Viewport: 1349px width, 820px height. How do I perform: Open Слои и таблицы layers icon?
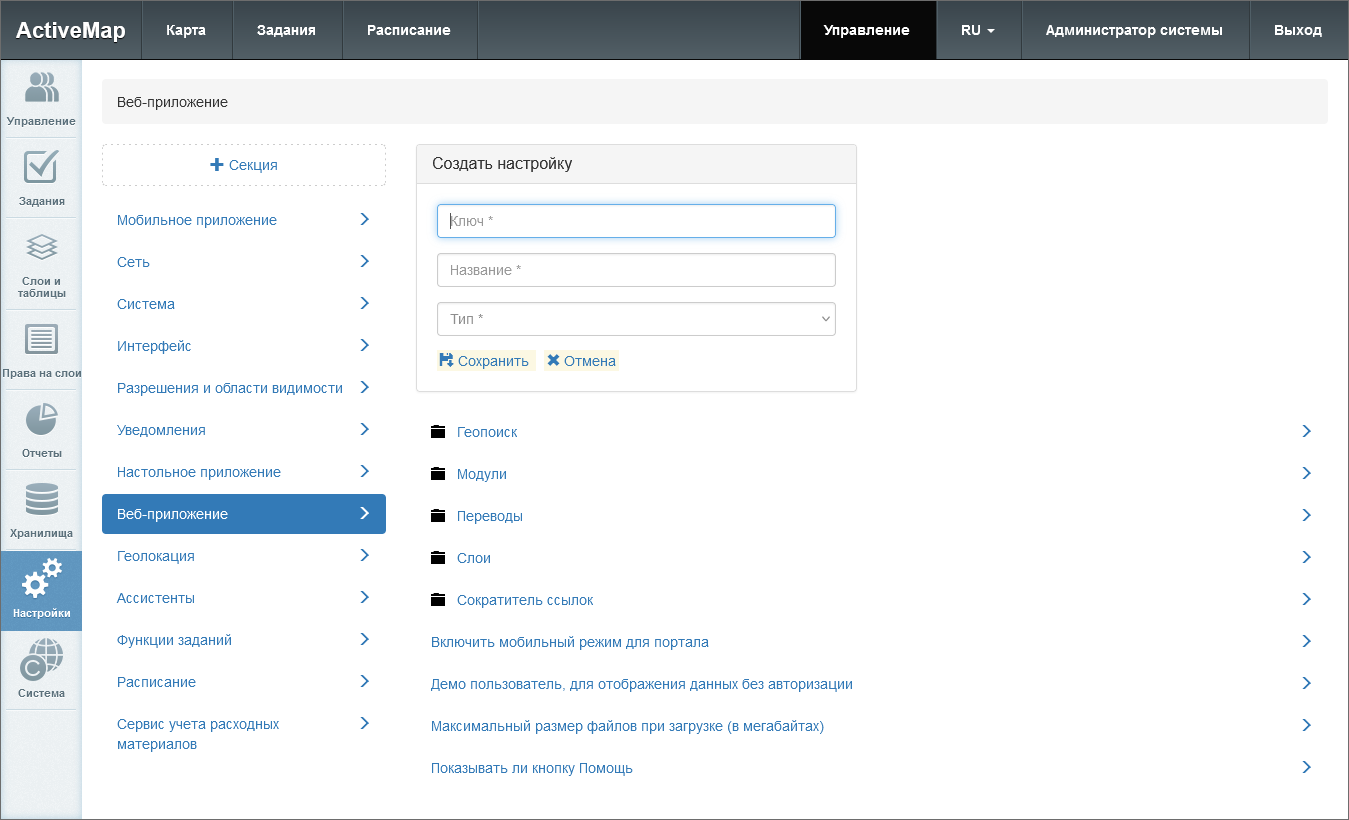click(41, 248)
